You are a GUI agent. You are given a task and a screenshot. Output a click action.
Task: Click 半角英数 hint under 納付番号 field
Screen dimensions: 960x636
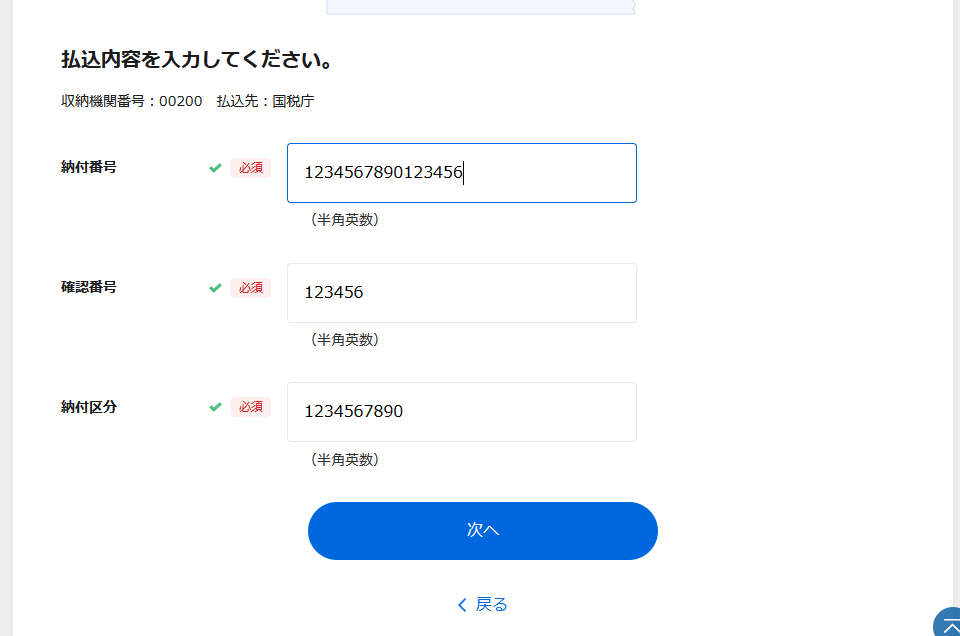[x=345, y=220]
